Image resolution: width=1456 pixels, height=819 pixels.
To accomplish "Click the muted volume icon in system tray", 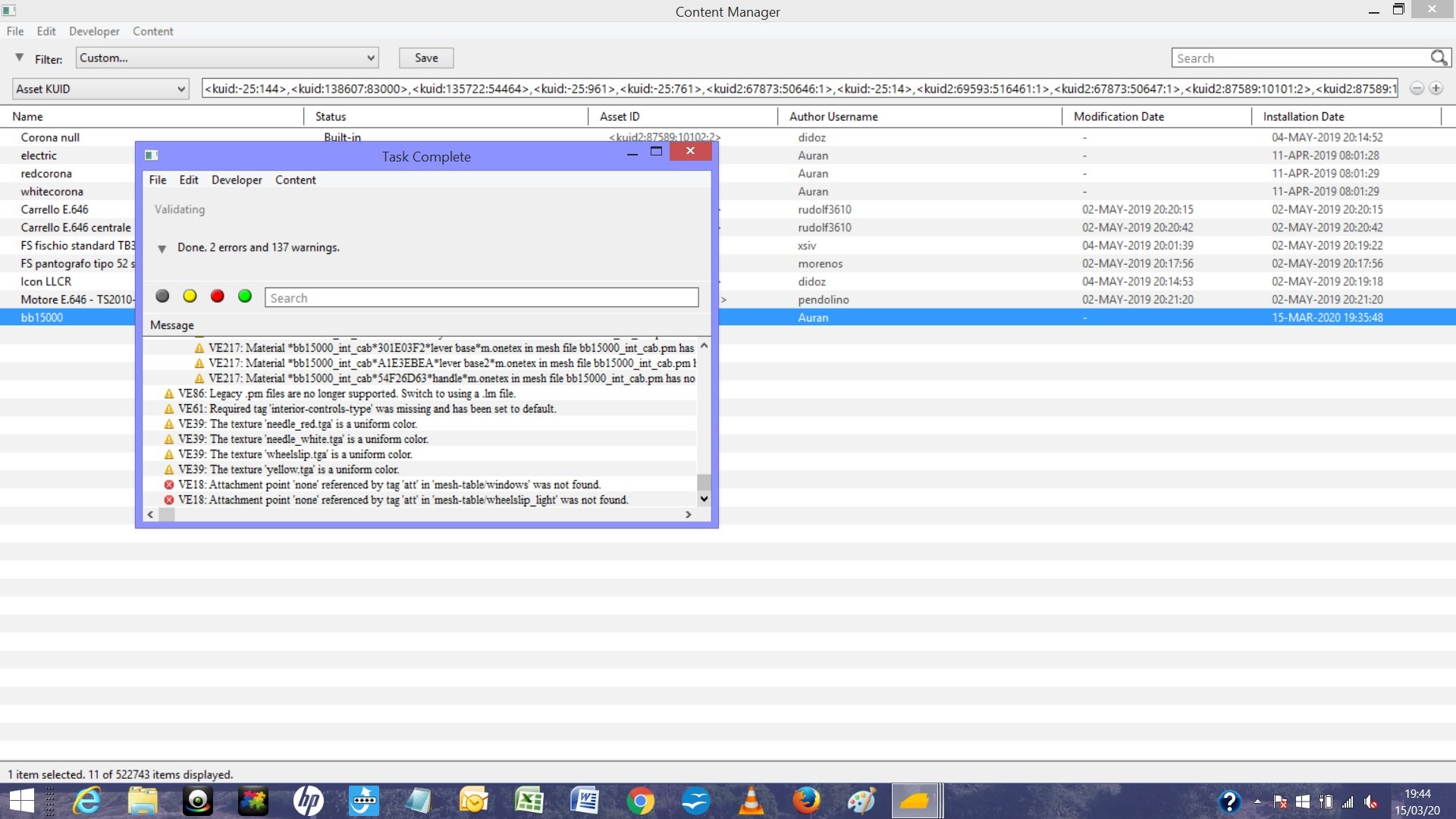I will pos(1370,802).
